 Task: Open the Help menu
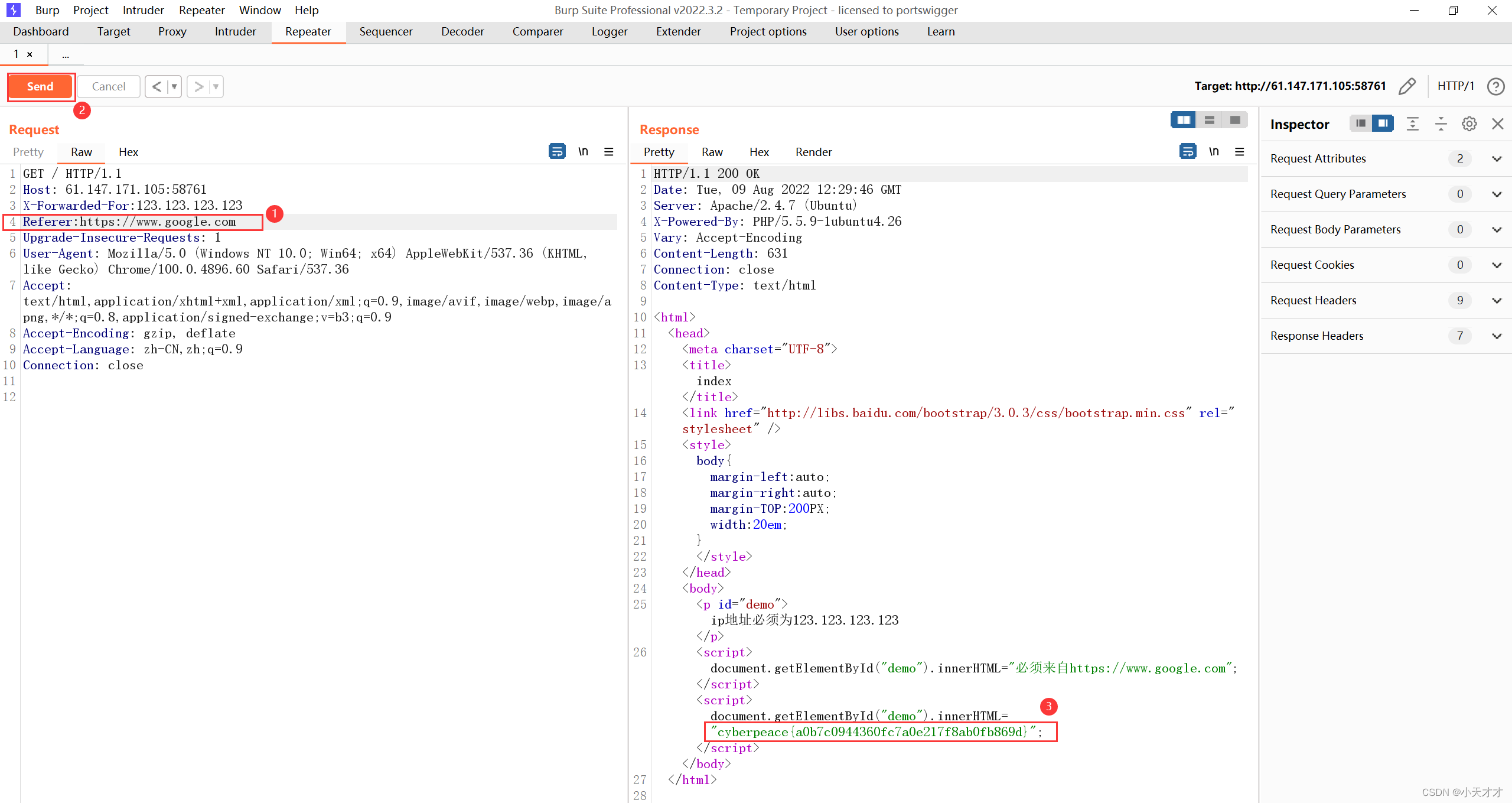[x=307, y=10]
